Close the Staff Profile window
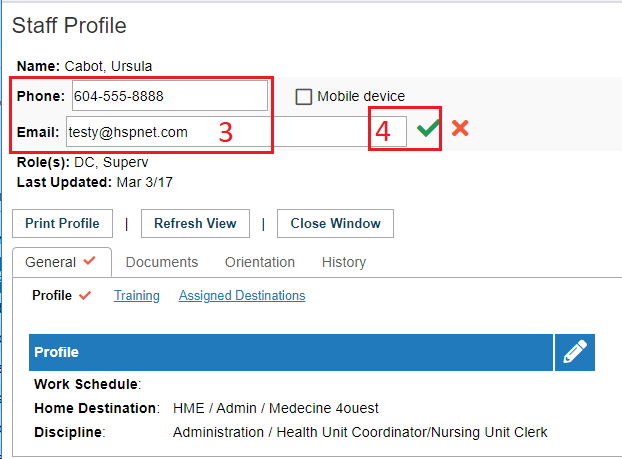This screenshot has width=622, height=459. pos(335,223)
